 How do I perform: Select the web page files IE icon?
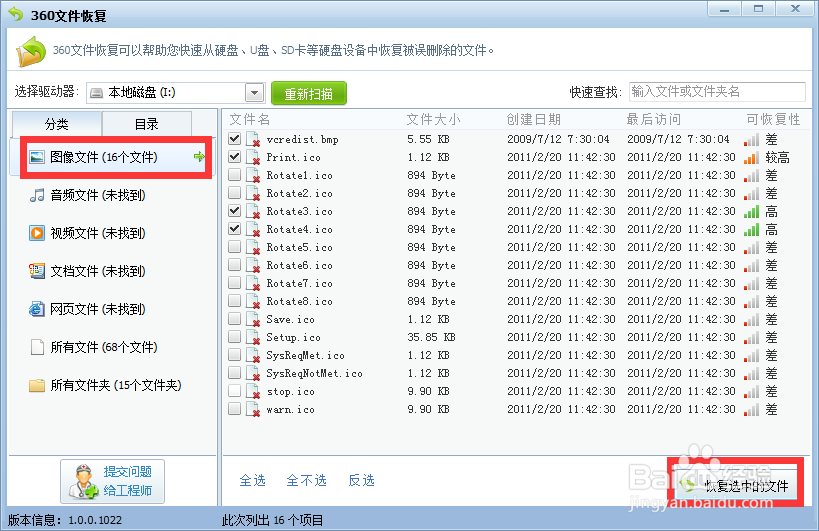[37, 309]
